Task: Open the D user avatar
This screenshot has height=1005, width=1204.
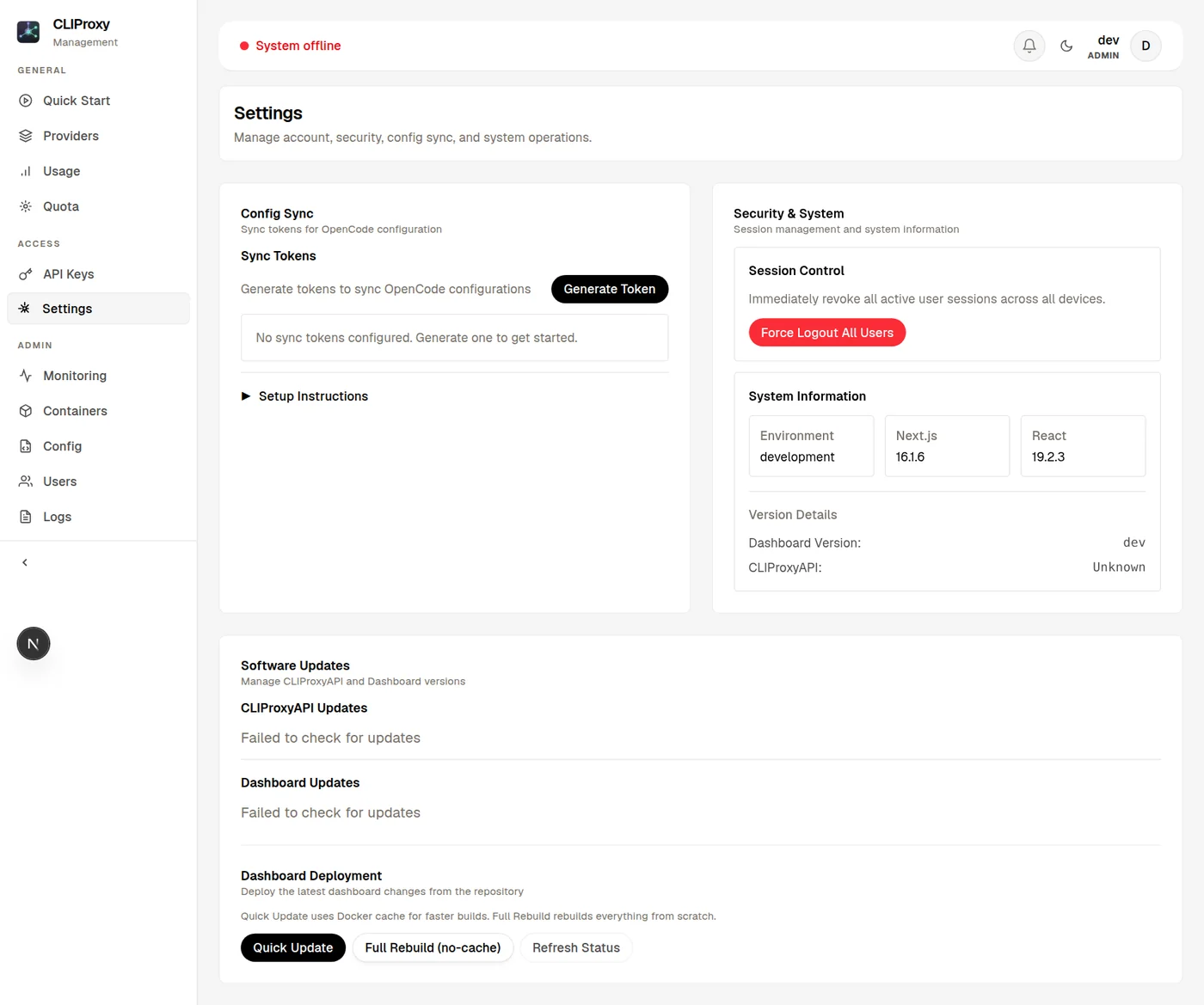Action: [x=1146, y=46]
